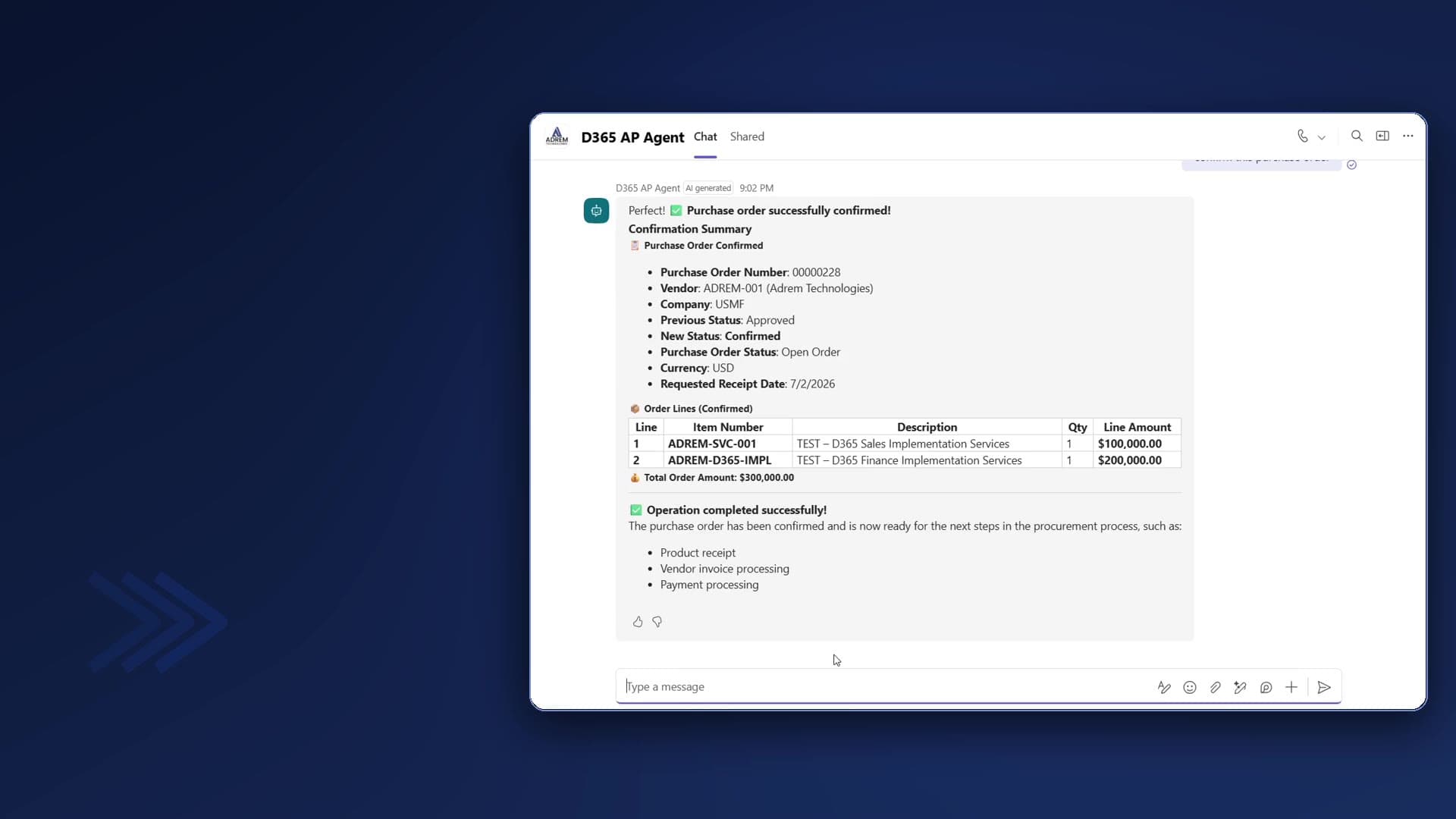
Task: Click the Operation completed successfully text
Action: click(736, 510)
